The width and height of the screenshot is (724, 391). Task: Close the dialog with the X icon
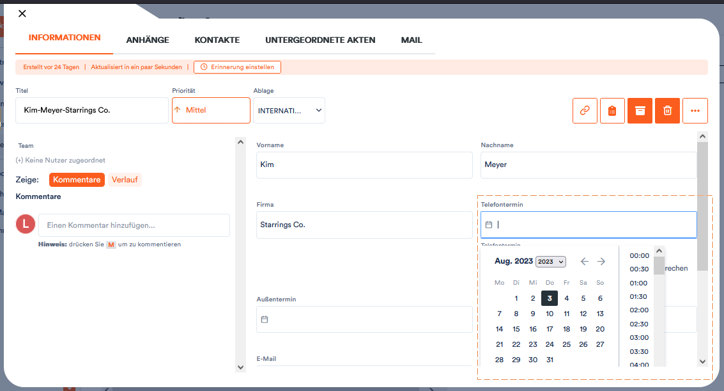pyautogui.click(x=22, y=14)
